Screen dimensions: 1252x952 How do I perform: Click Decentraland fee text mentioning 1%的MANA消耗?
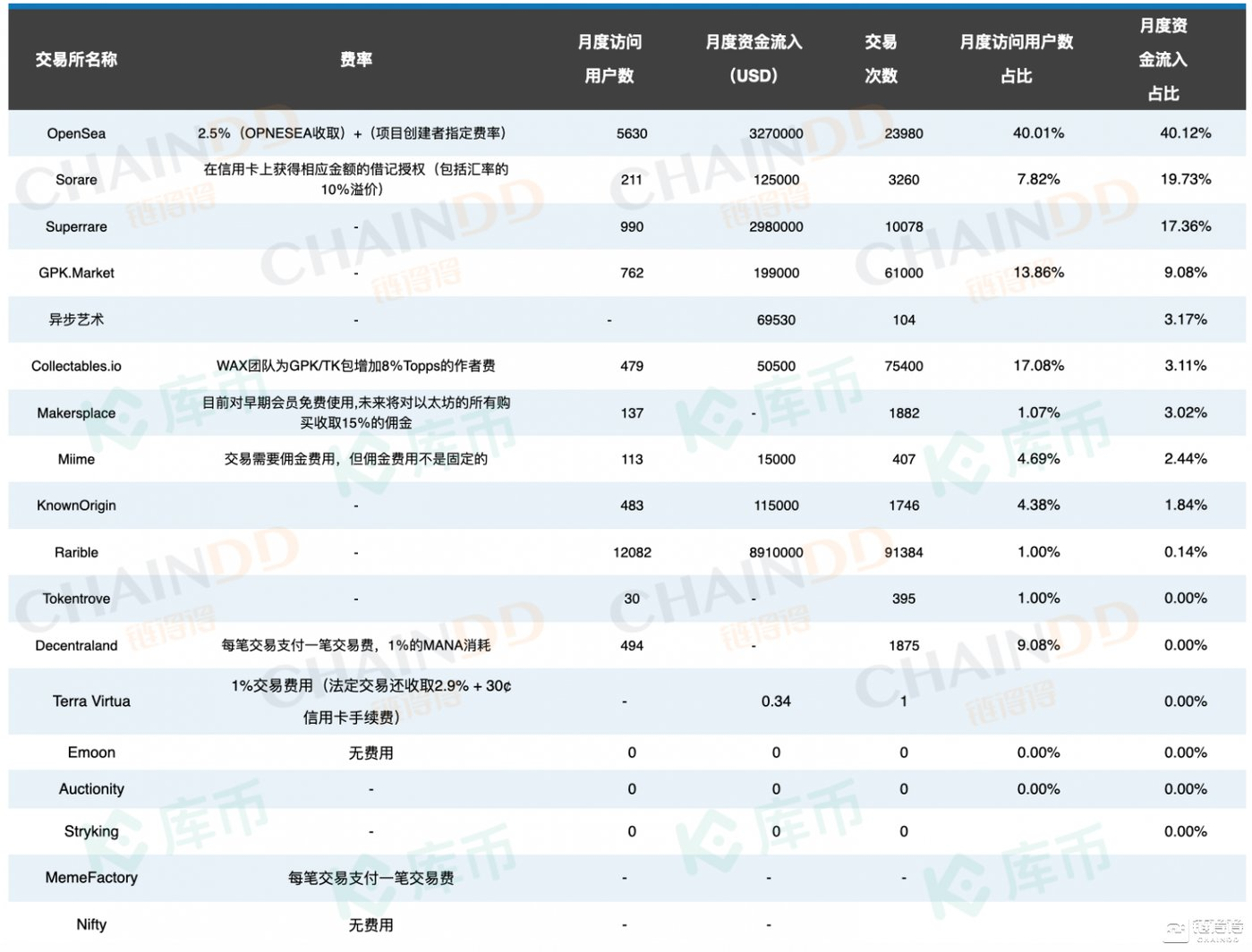point(355,645)
